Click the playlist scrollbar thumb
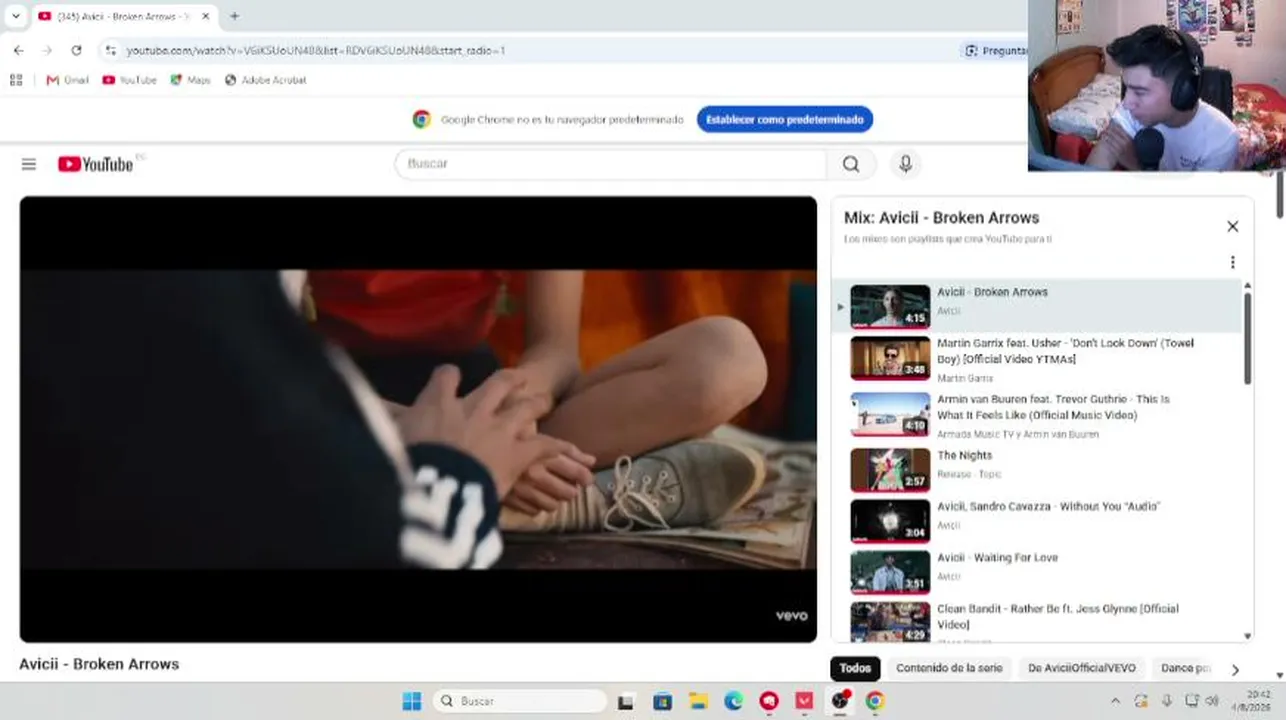 click(x=1247, y=337)
